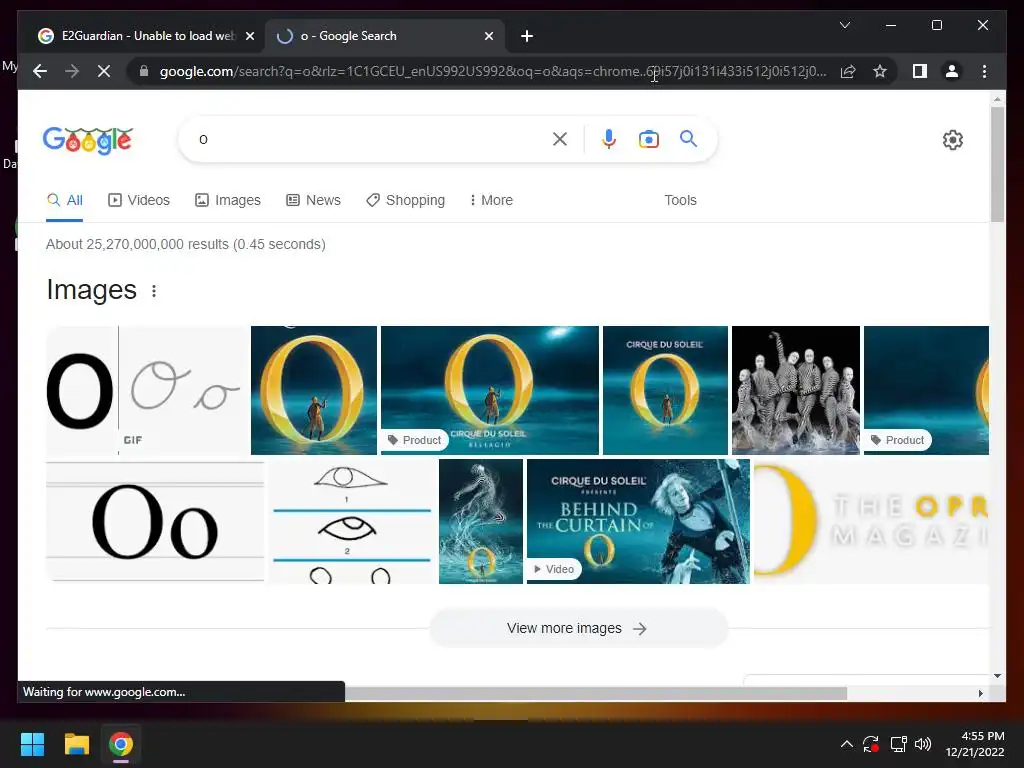
Task: Switch to News results
Action: tap(313, 200)
